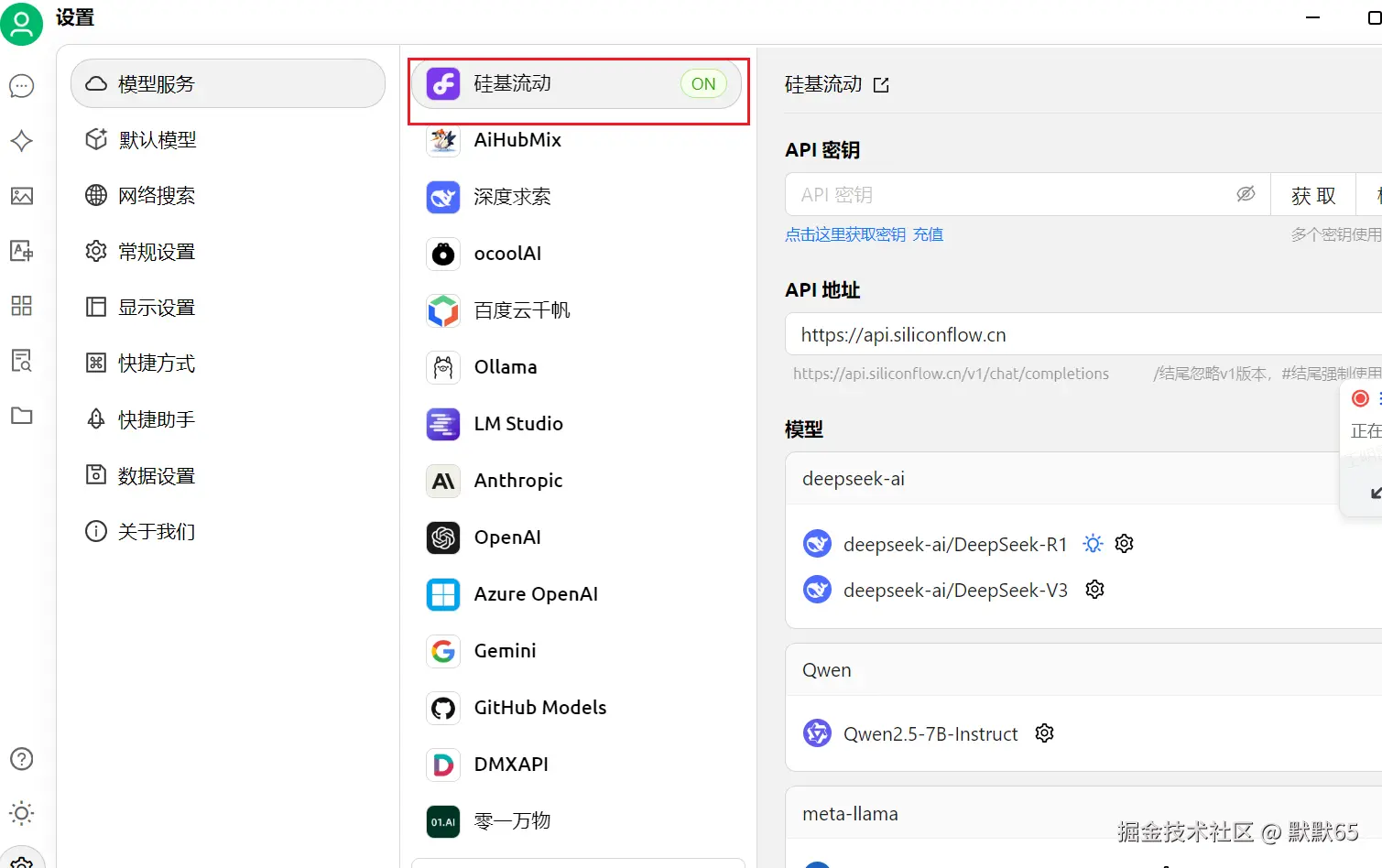The image size is (1382, 868).
Task: Open the files folder sidebar icon
Action: point(22,416)
